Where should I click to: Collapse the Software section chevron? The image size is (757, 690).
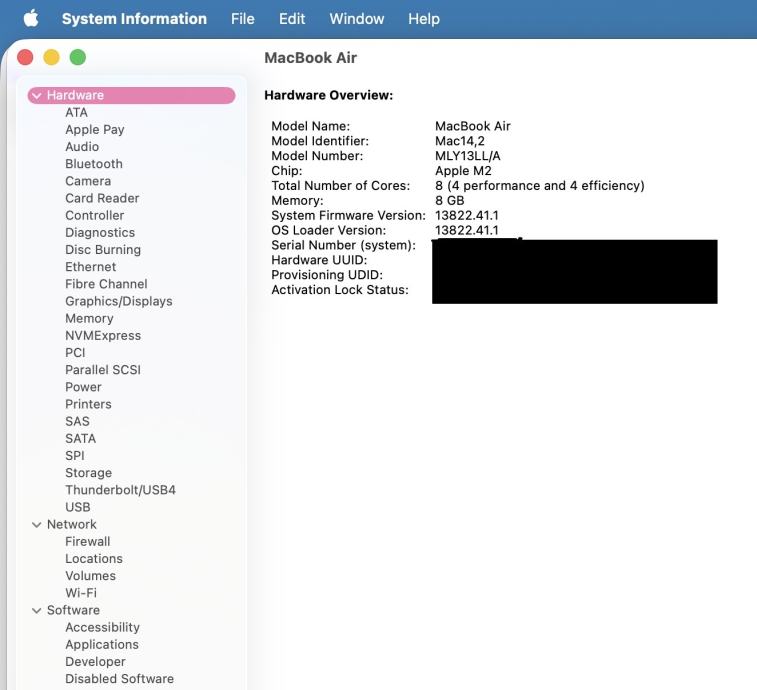coord(36,610)
